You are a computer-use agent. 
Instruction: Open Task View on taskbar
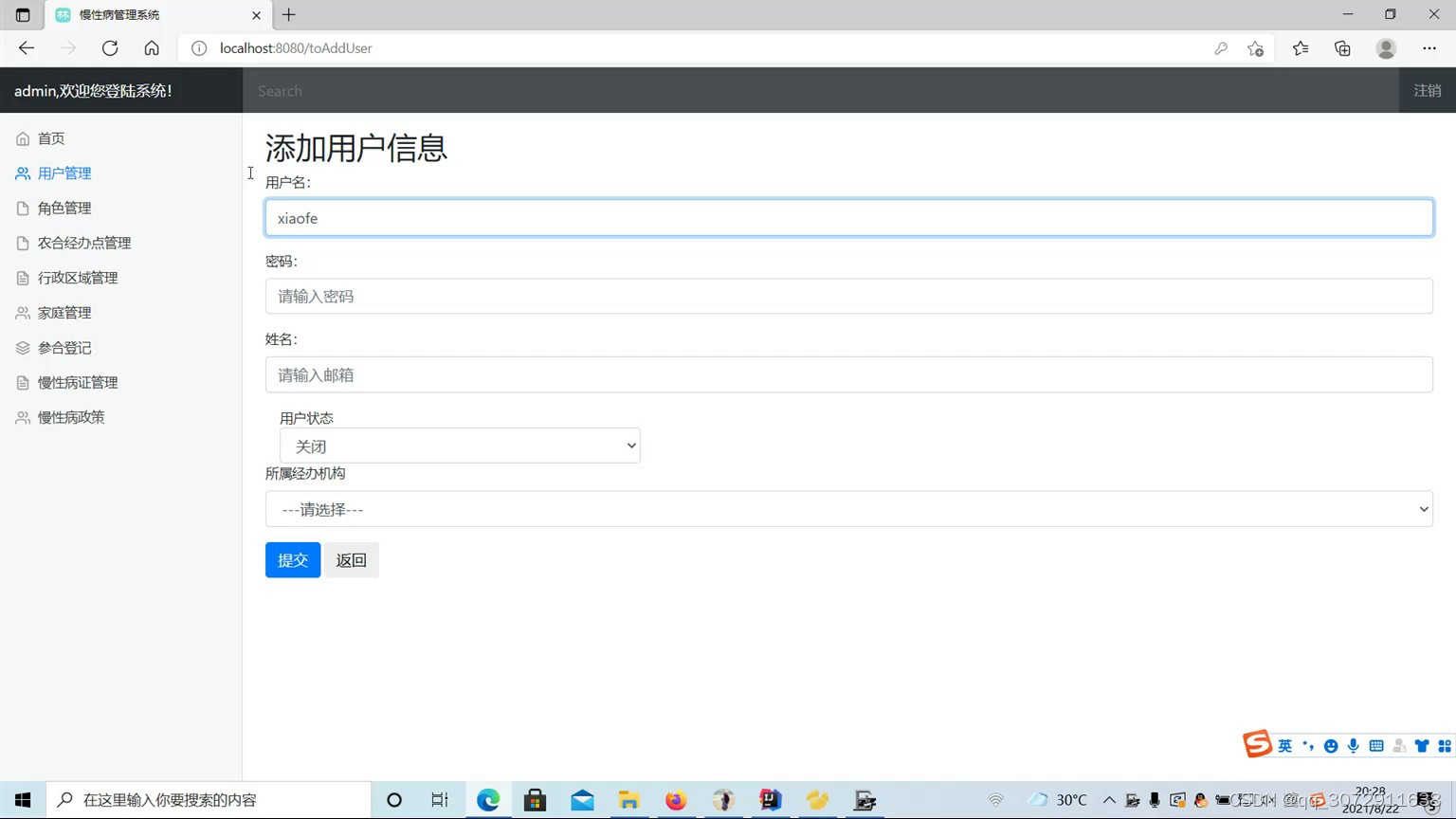(x=440, y=800)
